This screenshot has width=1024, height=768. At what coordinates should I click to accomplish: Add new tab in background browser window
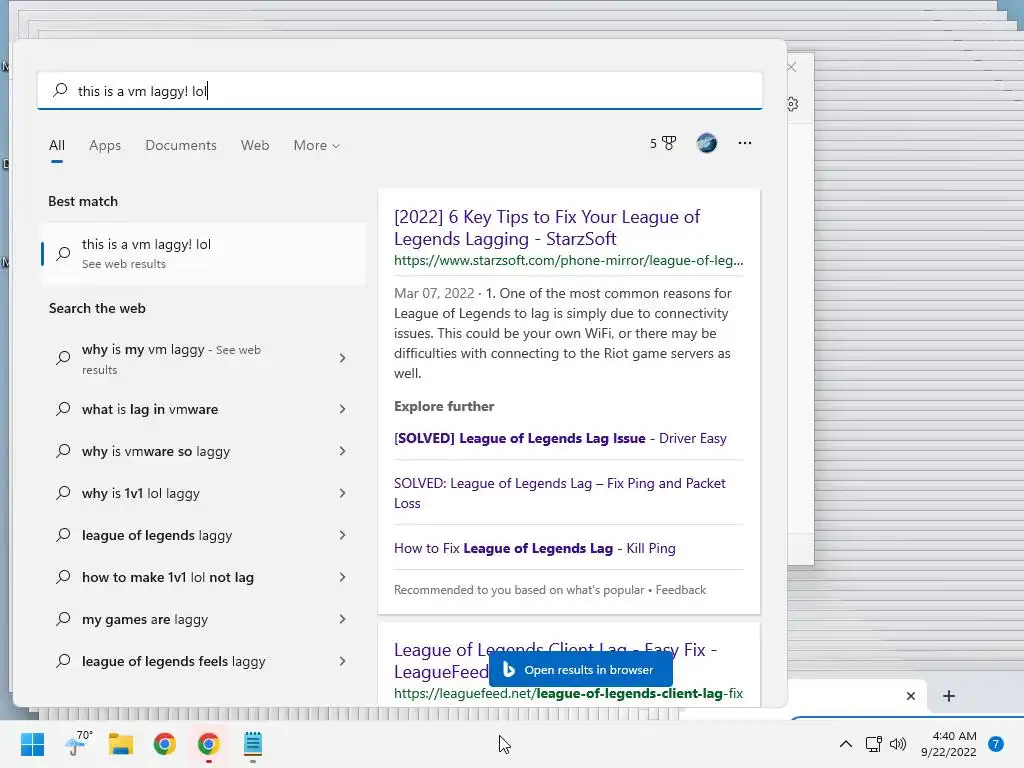click(x=949, y=696)
